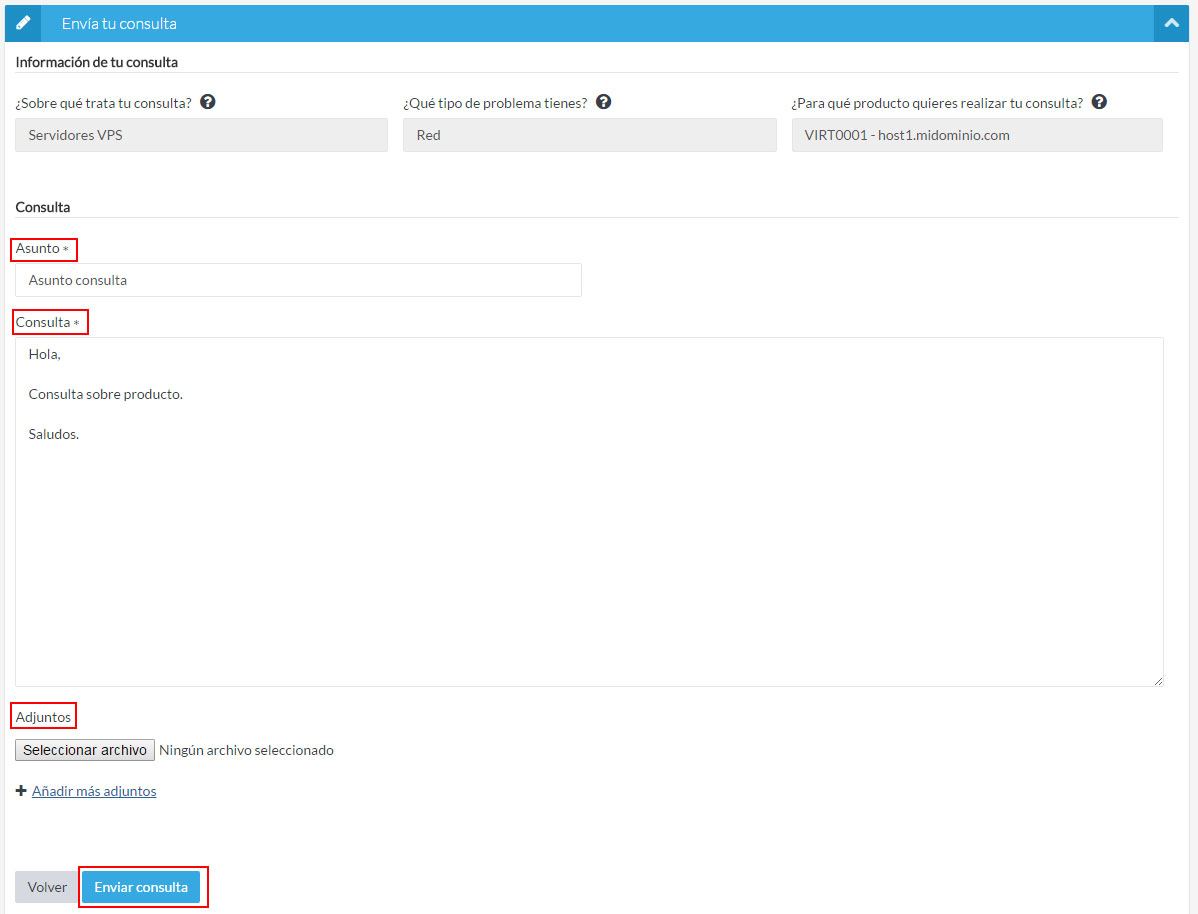Viewport: 1198px width, 914px height.
Task: Click the pencil icon in the header
Action: (x=24, y=23)
